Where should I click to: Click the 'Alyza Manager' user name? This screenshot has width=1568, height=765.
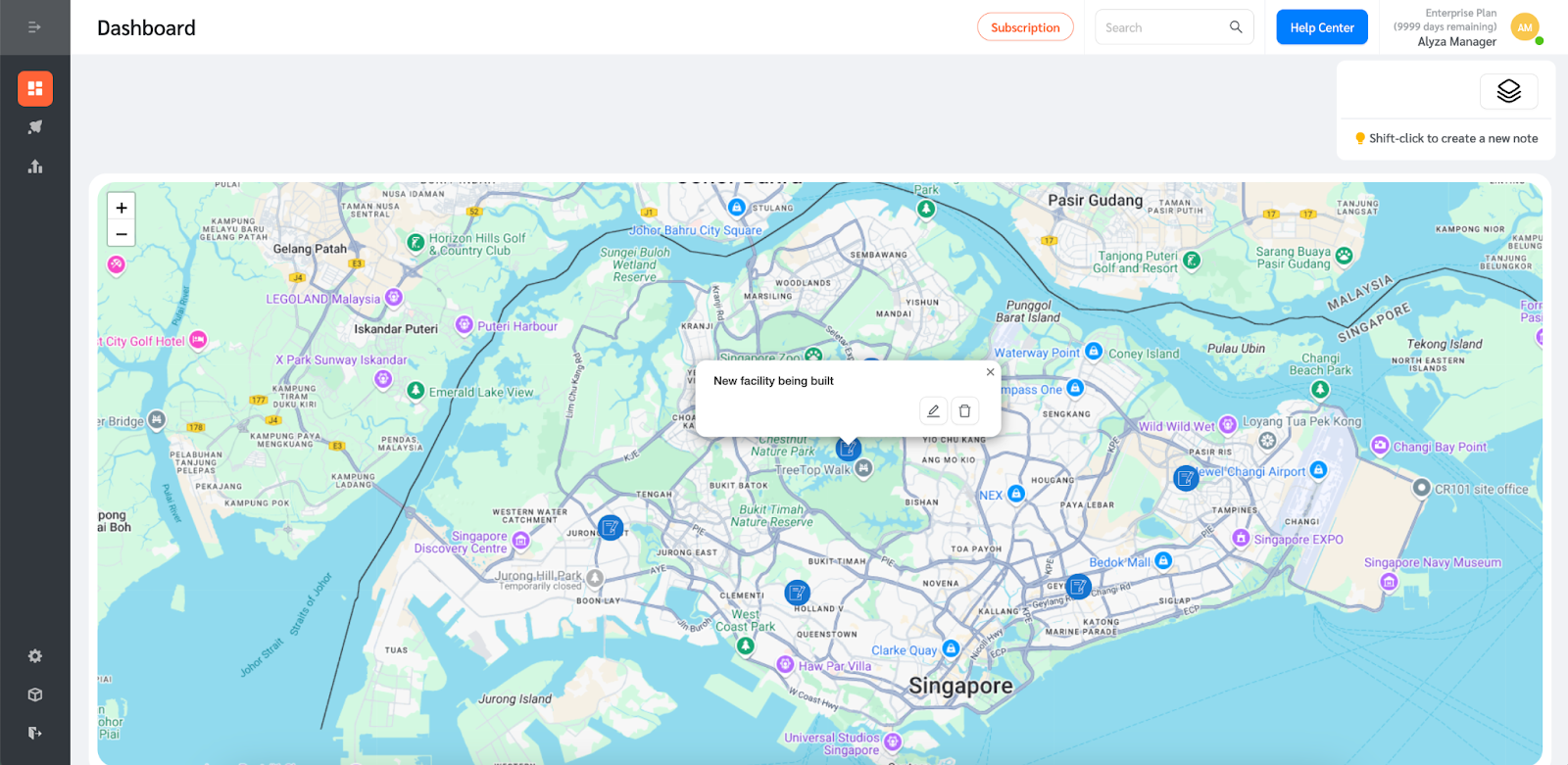(x=1456, y=41)
